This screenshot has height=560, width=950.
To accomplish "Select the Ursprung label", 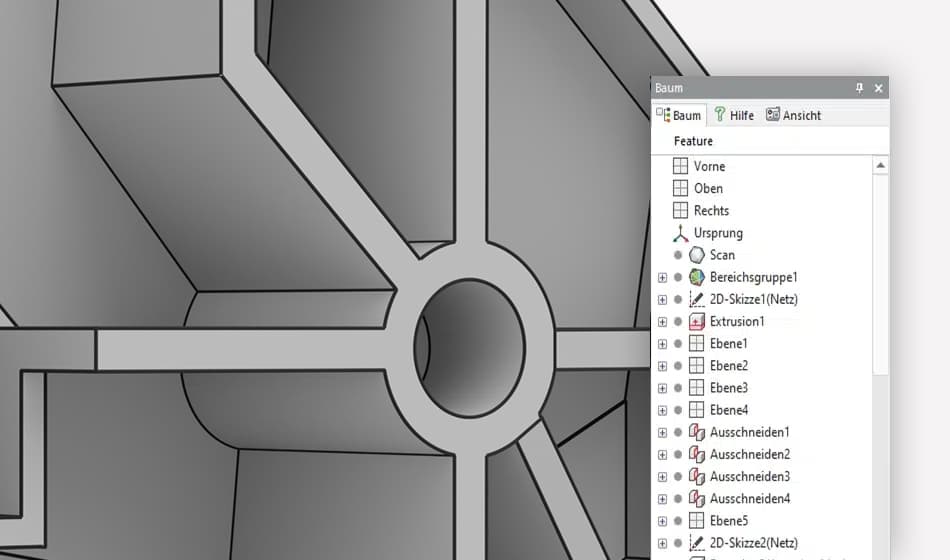I will pos(718,233).
